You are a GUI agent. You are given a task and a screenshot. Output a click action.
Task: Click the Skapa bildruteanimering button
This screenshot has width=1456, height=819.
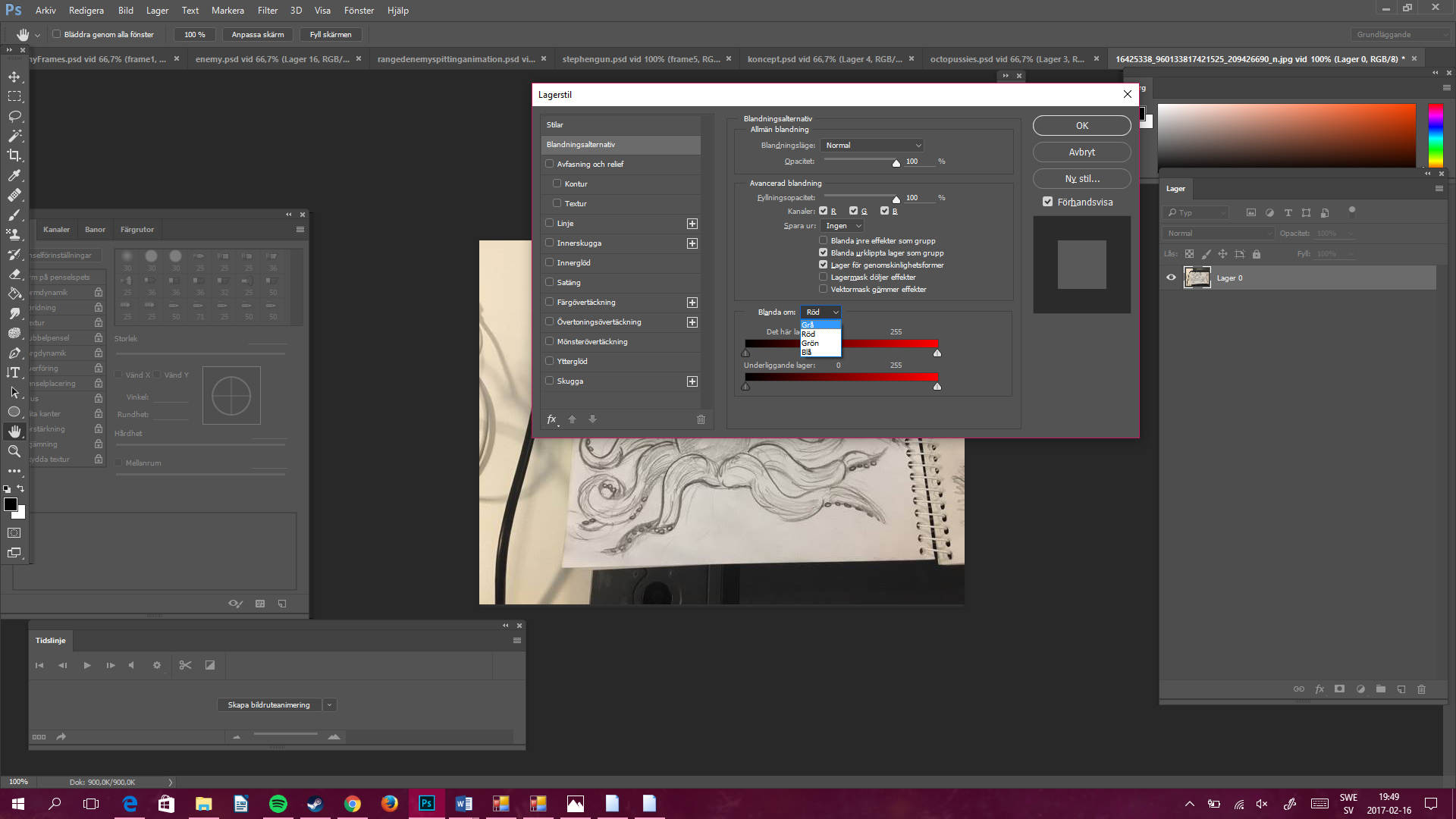pyautogui.click(x=268, y=704)
